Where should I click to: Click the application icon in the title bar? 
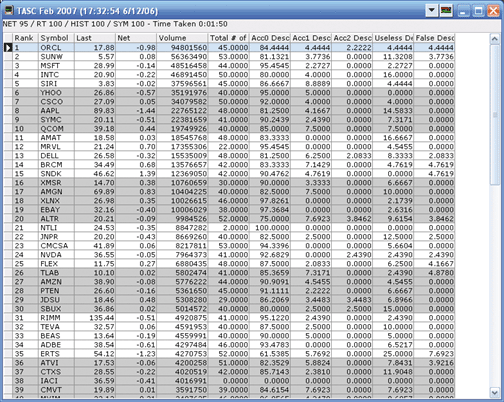coord(9,10)
